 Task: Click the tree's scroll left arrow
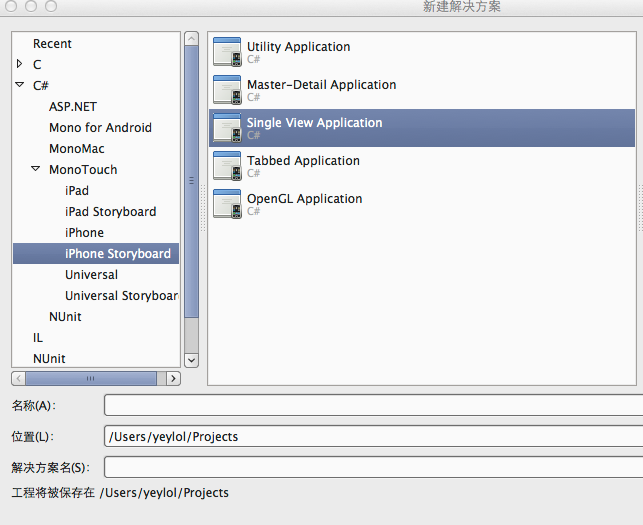(18, 378)
